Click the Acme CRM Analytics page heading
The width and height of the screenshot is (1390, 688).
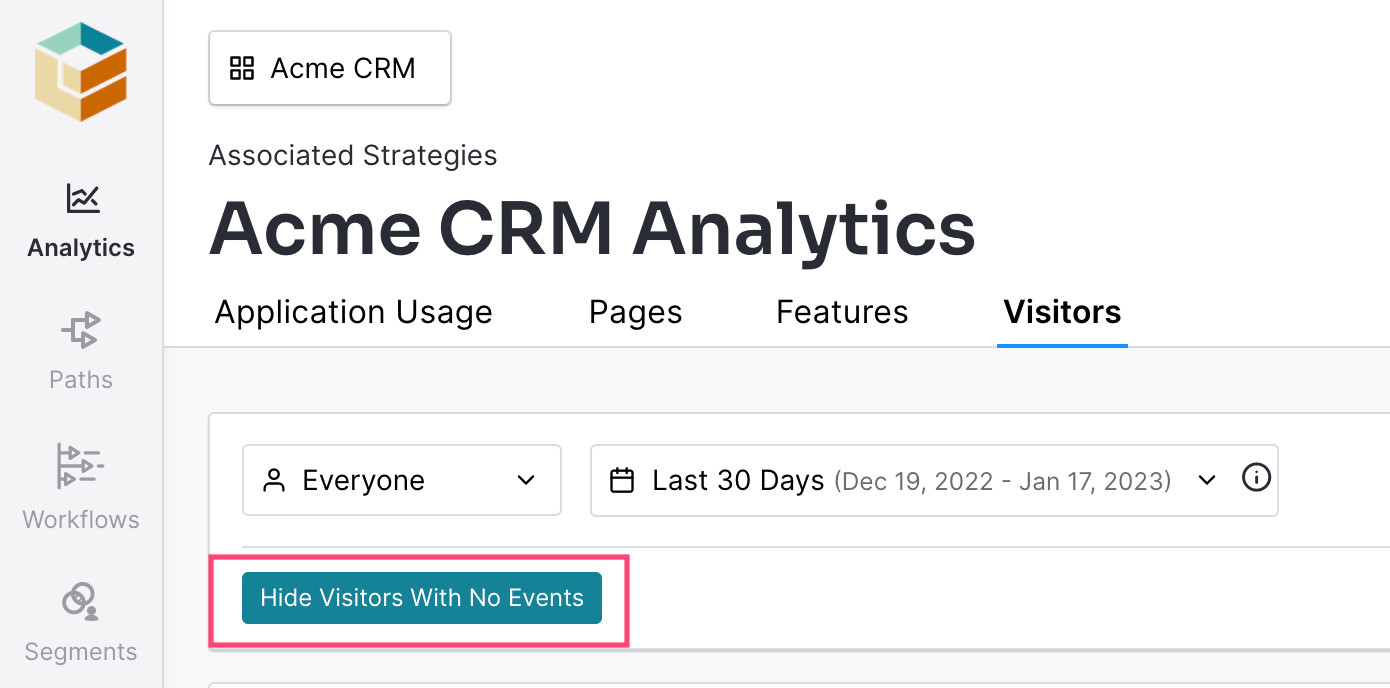[592, 228]
